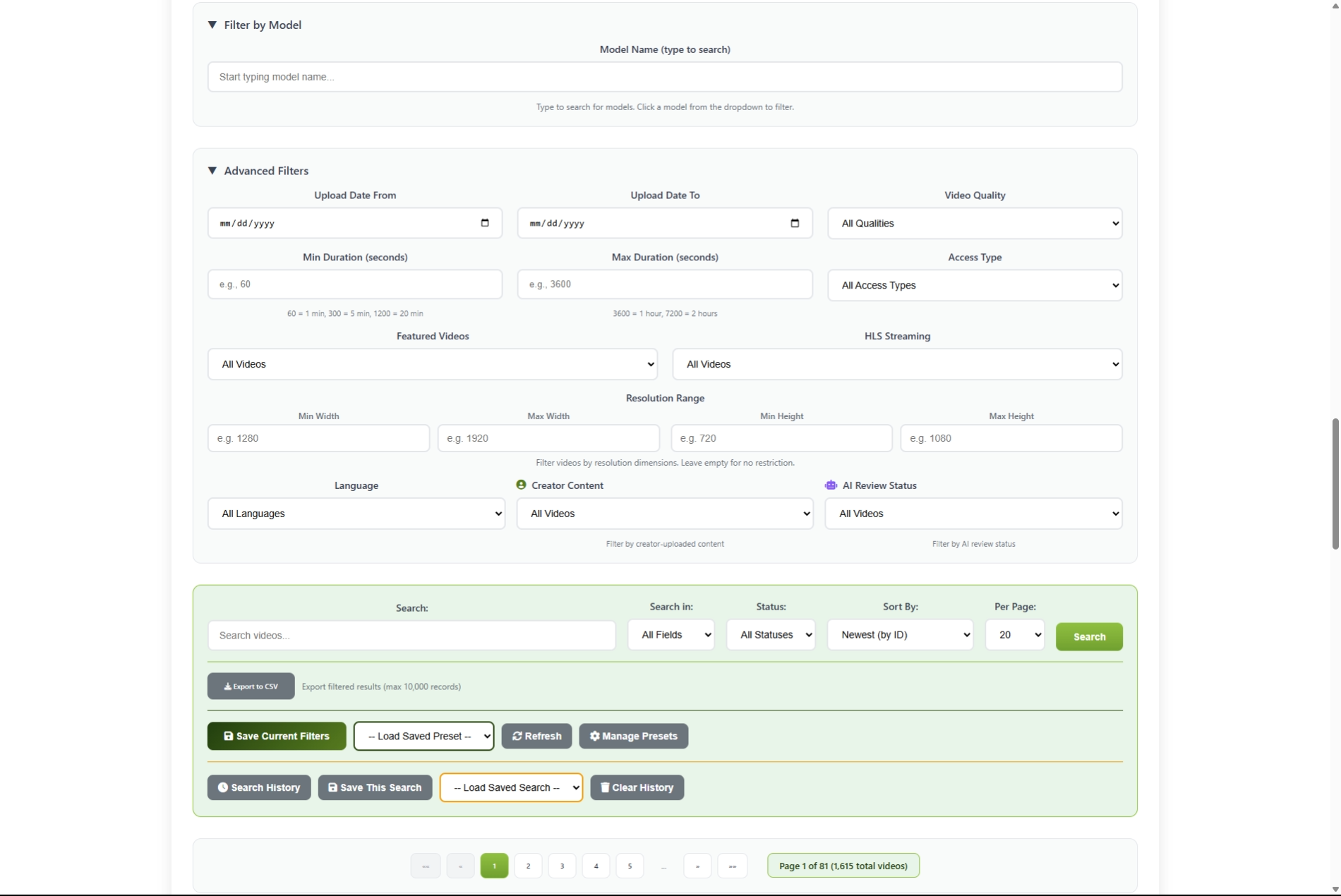Collapse the Filter by Model section

212,25
